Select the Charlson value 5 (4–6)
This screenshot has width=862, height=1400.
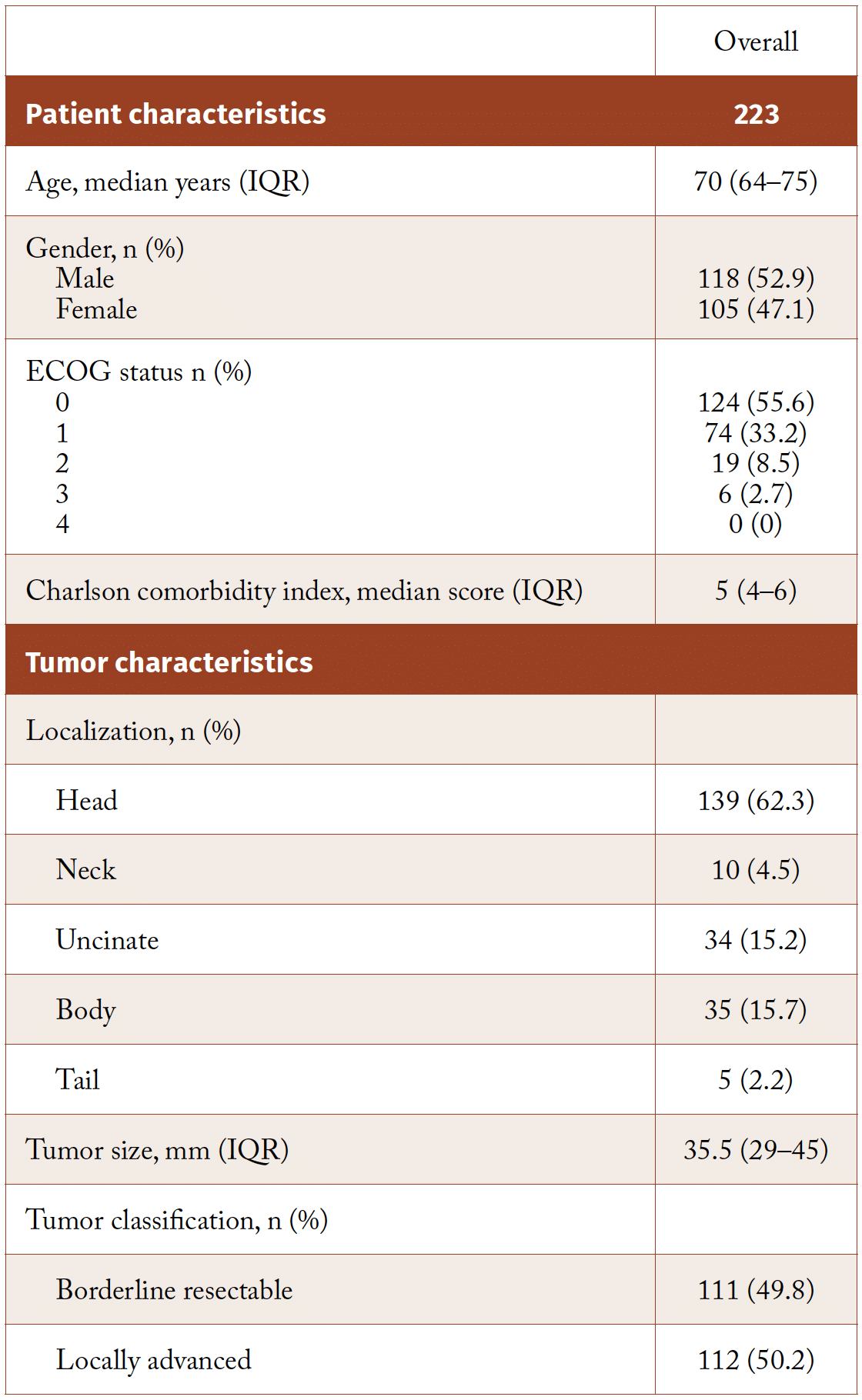click(756, 591)
